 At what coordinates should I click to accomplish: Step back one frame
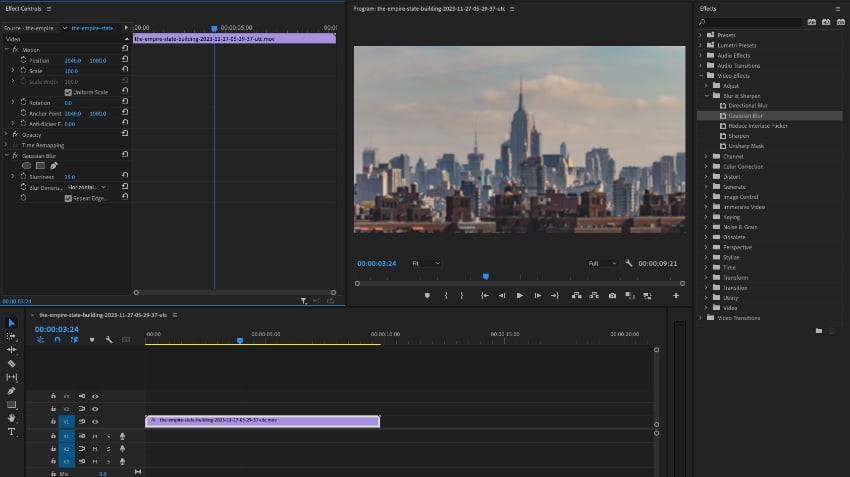point(502,295)
